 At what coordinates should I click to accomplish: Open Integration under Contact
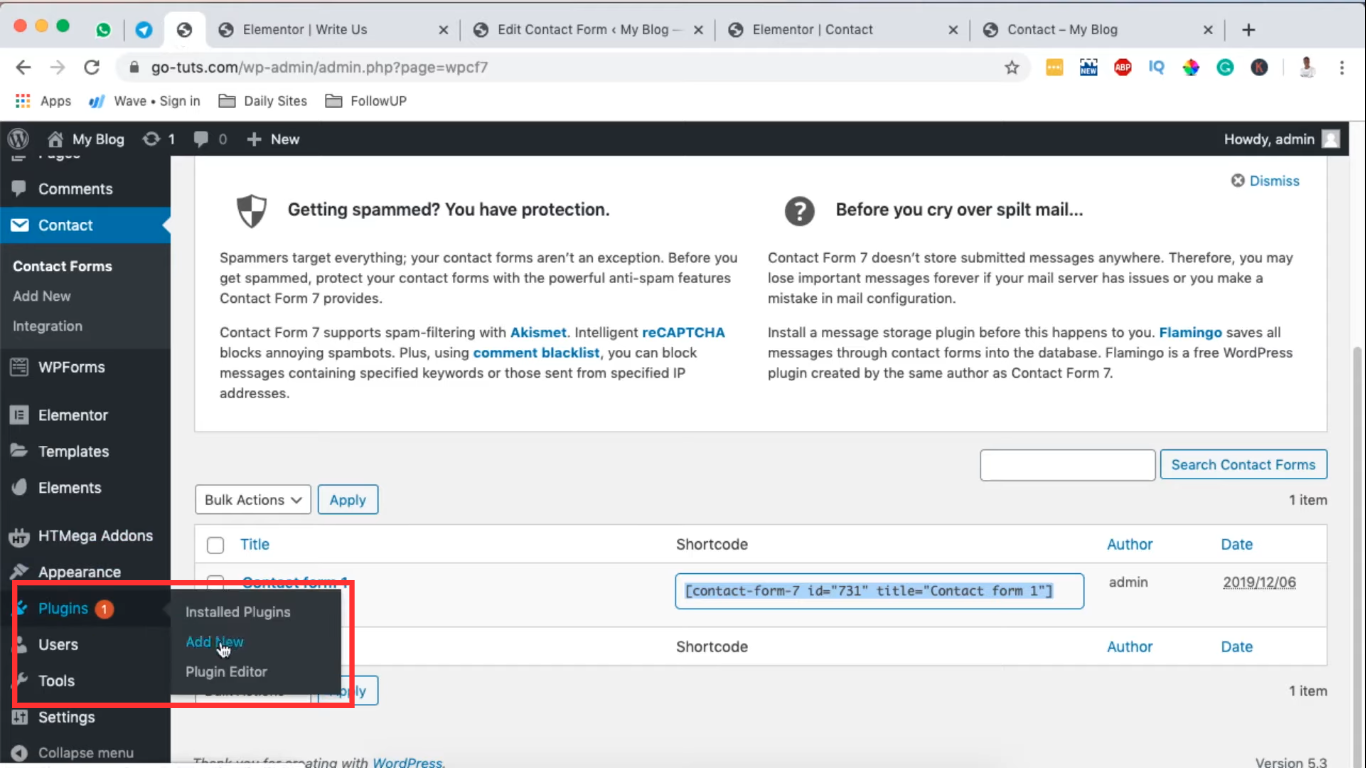[x=47, y=326]
